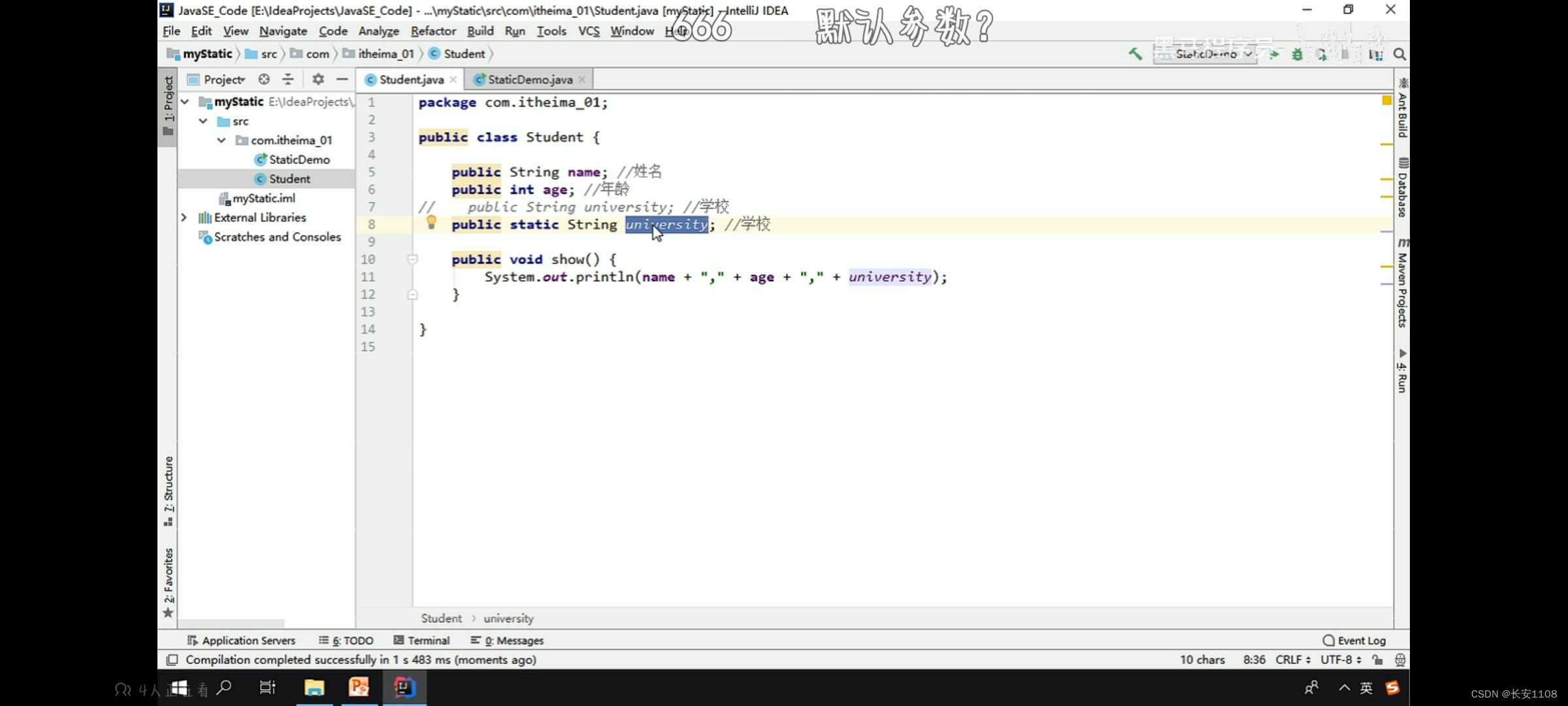Screen dimensions: 1568x706
Task: Click university variable on line 11
Action: 890,277
